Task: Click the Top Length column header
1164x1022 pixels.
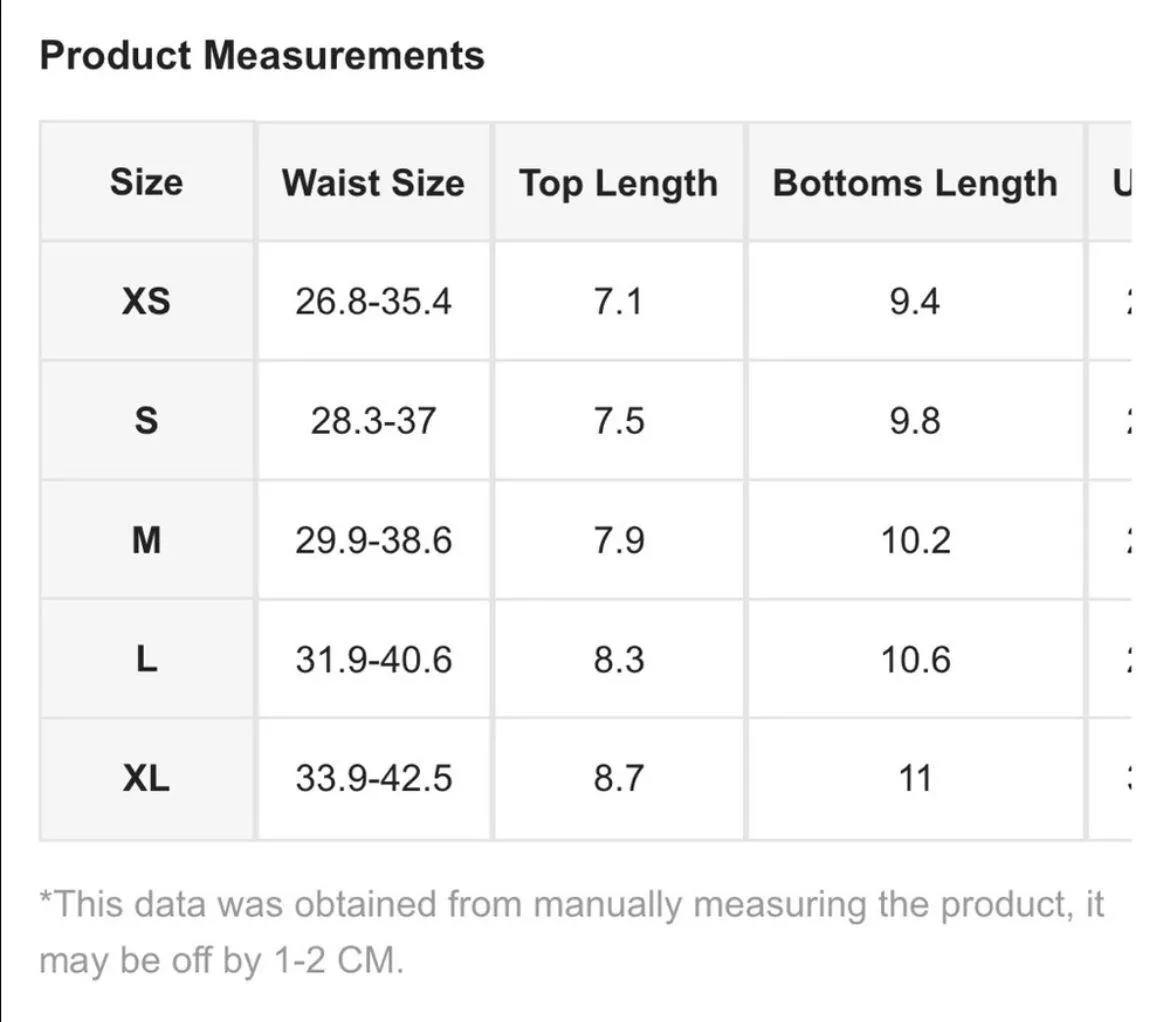Action: pos(618,183)
